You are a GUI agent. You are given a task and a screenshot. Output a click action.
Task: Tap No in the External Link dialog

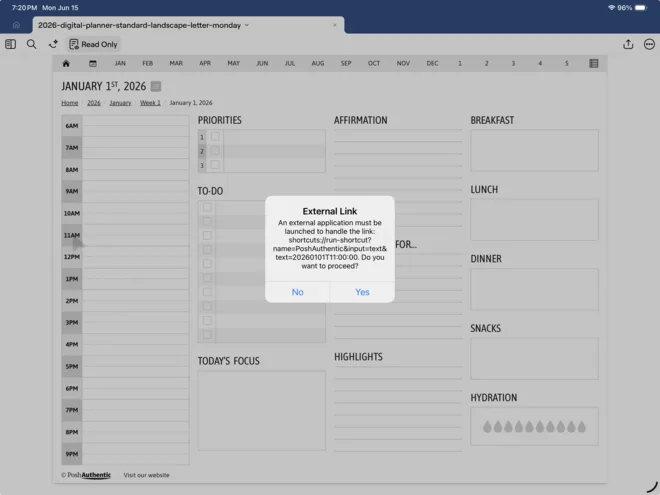coord(298,292)
